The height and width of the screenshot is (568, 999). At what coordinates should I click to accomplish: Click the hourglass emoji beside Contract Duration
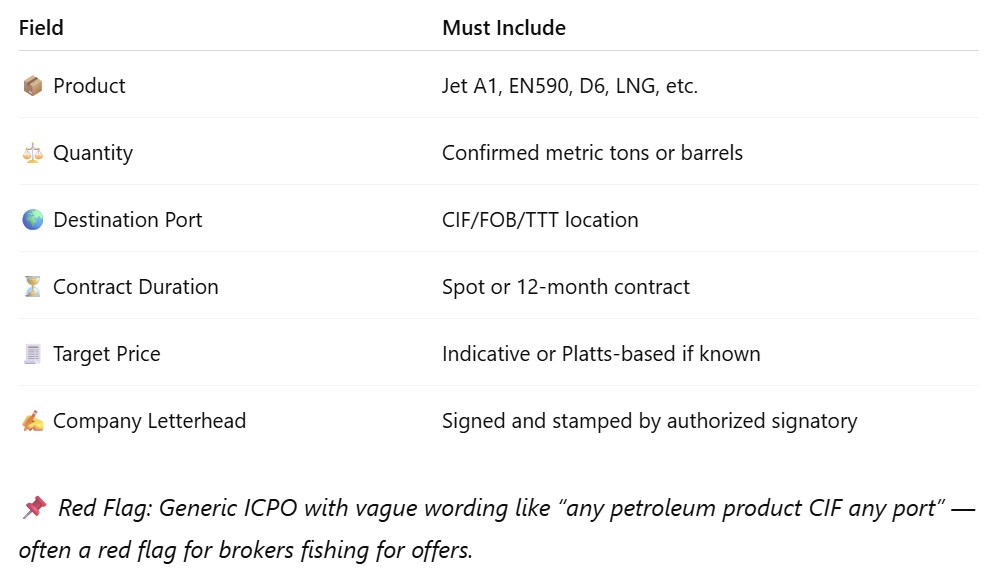[32, 287]
